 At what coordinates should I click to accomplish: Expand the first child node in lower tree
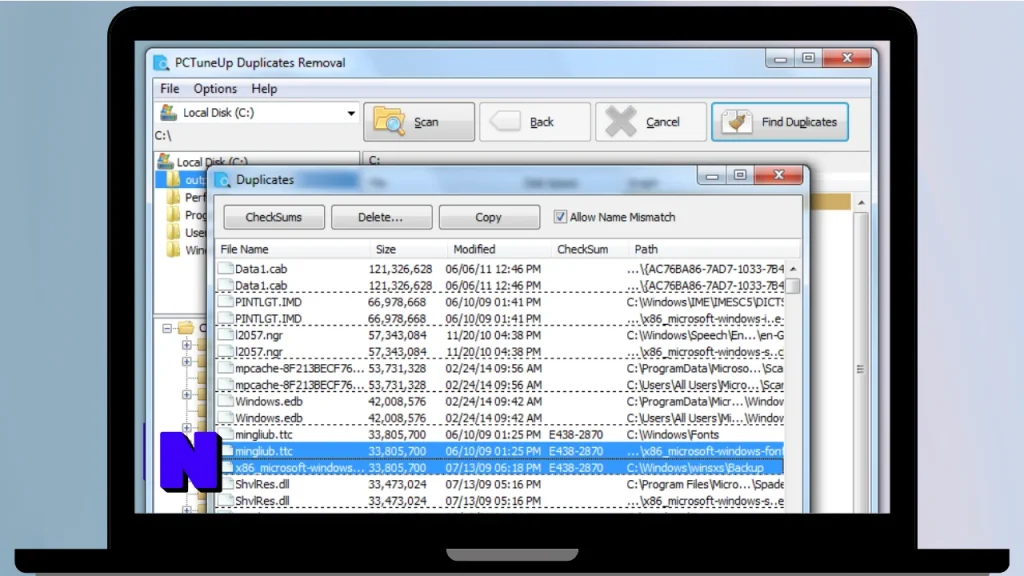(x=187, y=344)
